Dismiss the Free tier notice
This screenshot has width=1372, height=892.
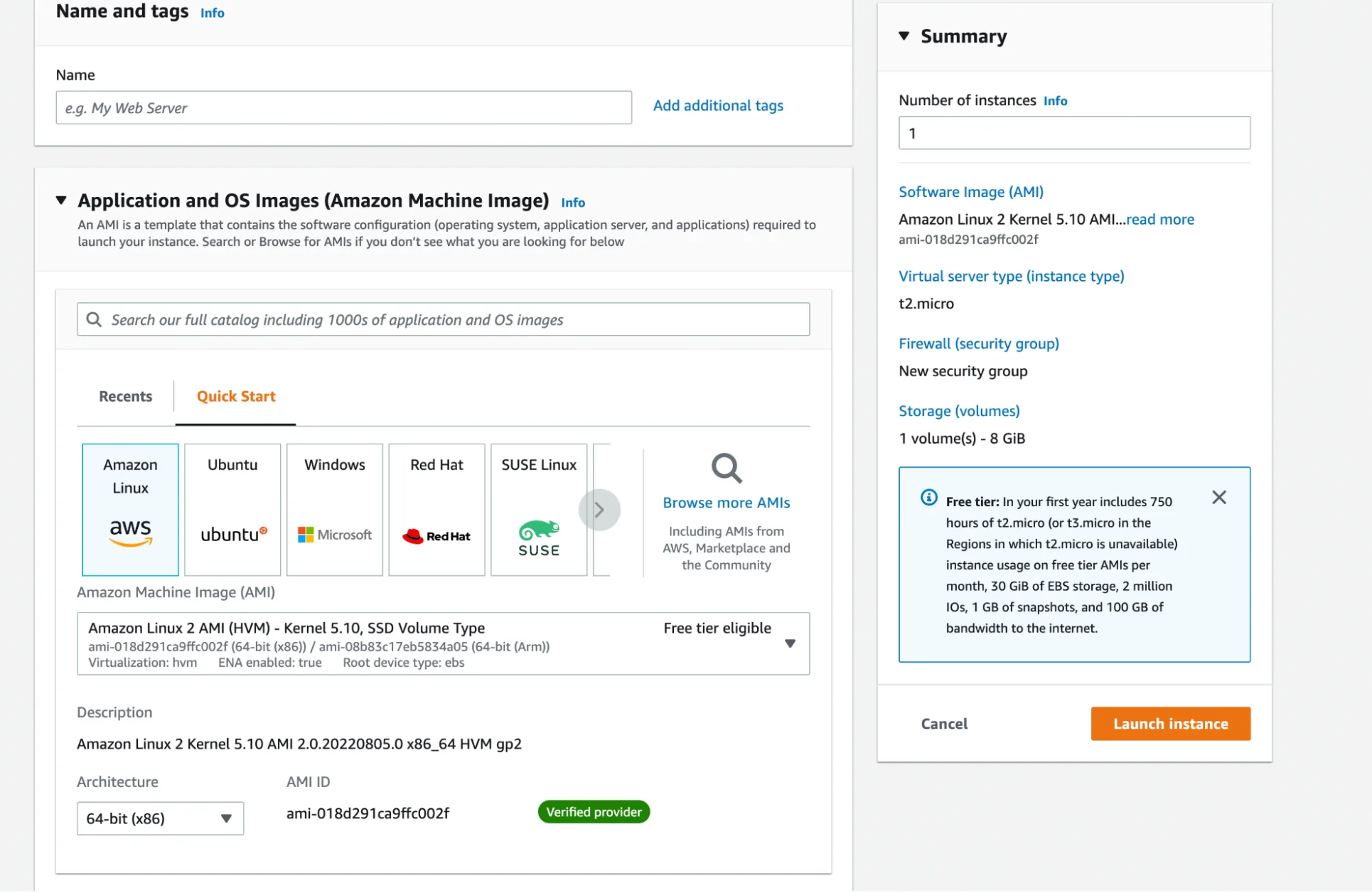click(x=1219, y=497)
